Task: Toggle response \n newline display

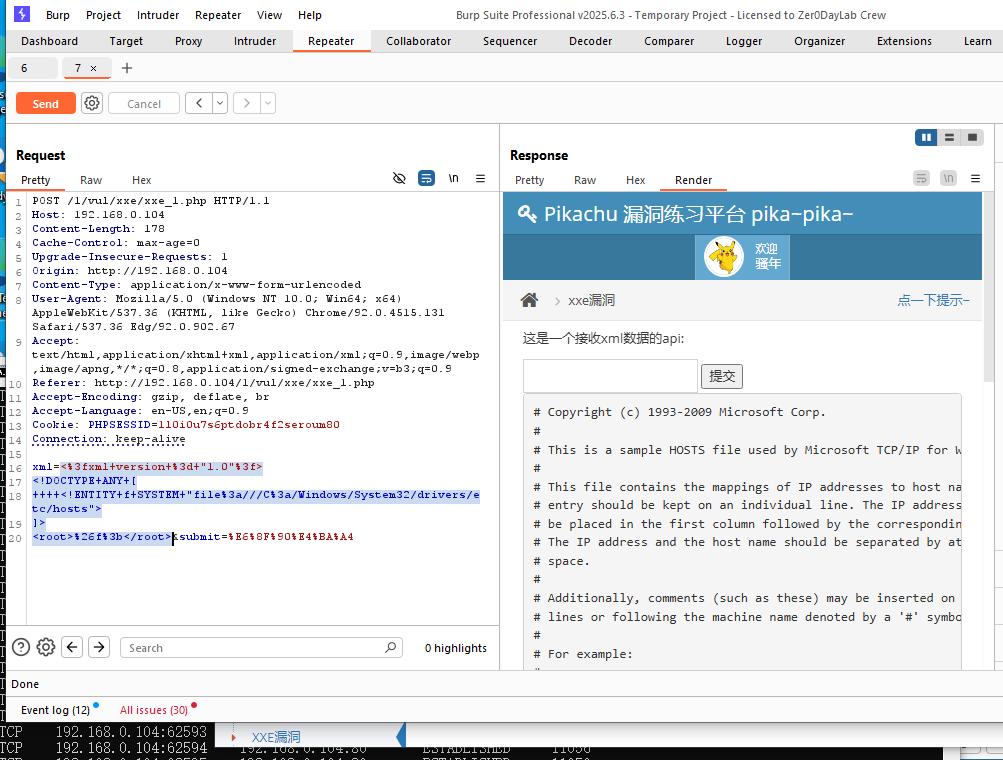Action: tap(949, 178)
